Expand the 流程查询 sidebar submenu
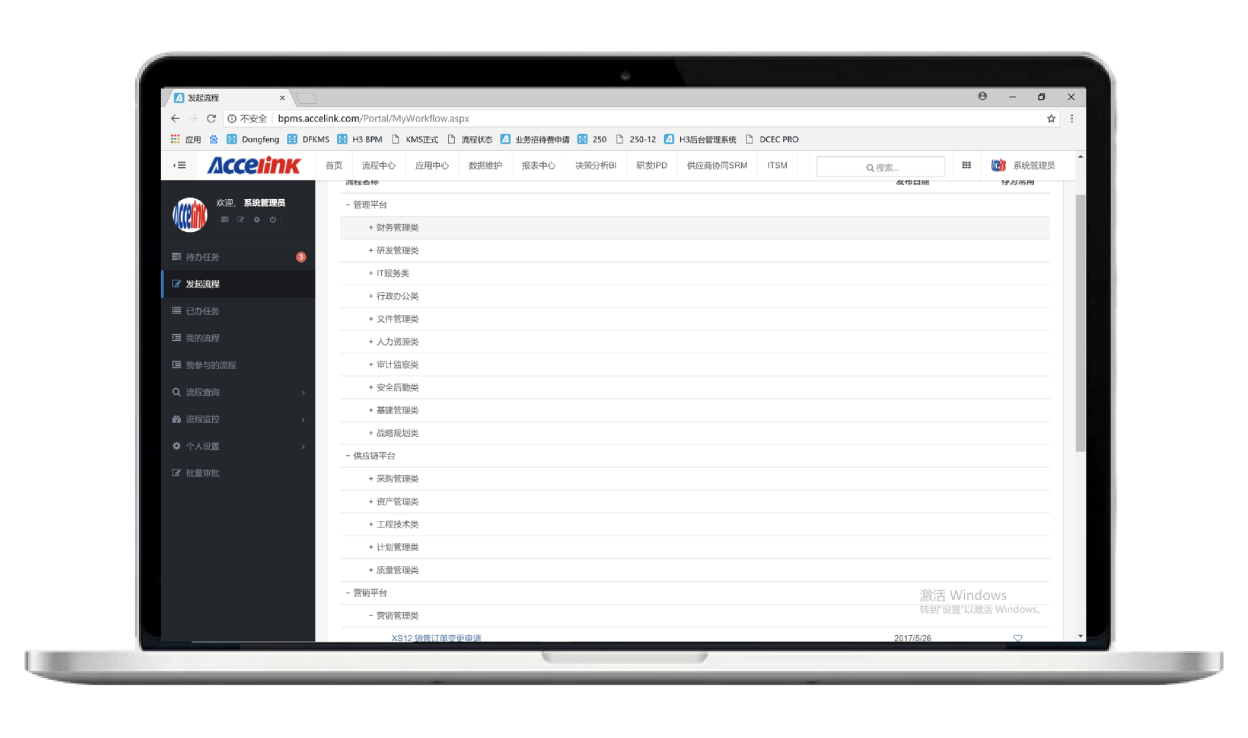1248x738 pixels. [238, 392]
